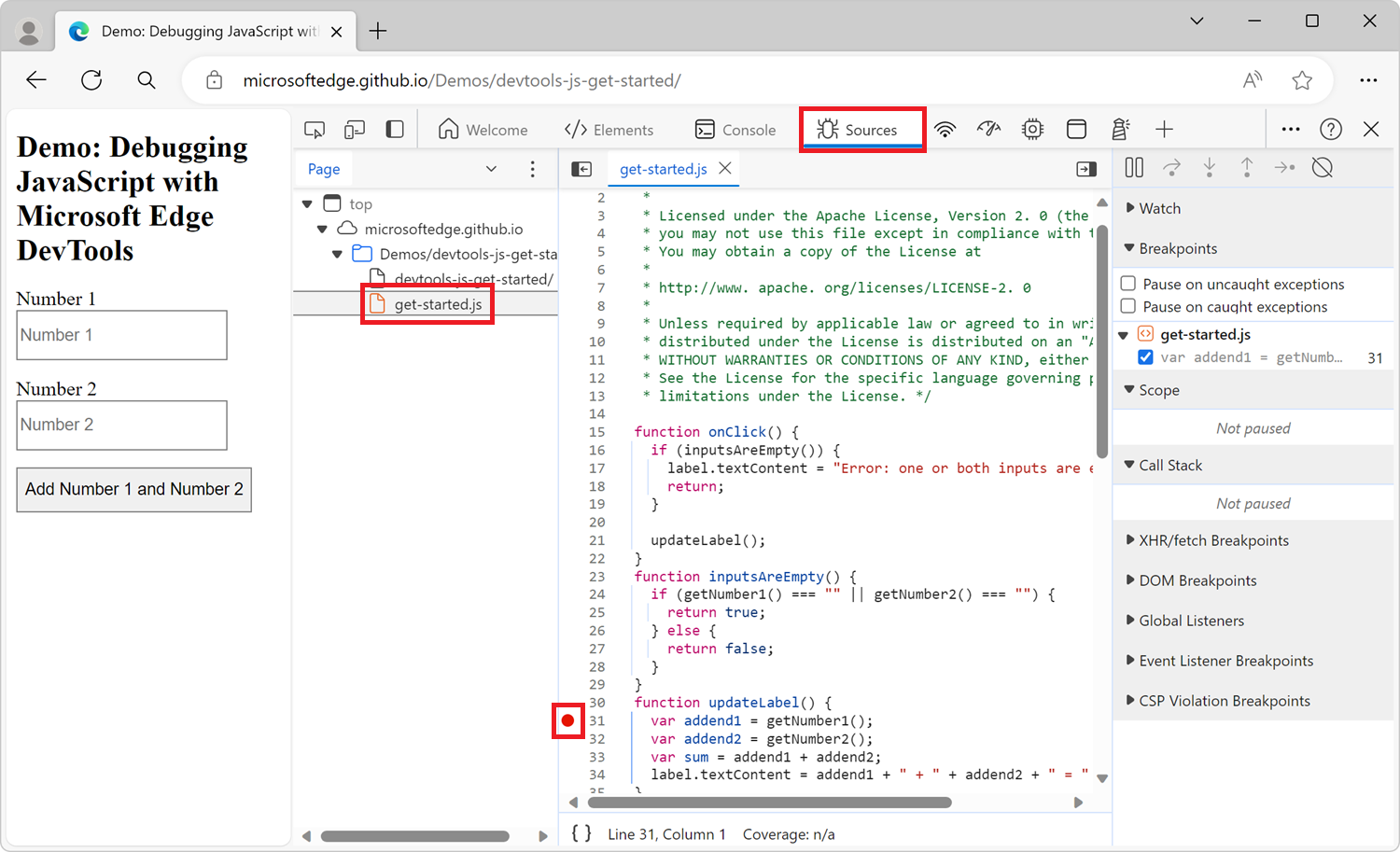Deactivate all breakpoints with the crossed-circle icon

tap(1323, 167)
